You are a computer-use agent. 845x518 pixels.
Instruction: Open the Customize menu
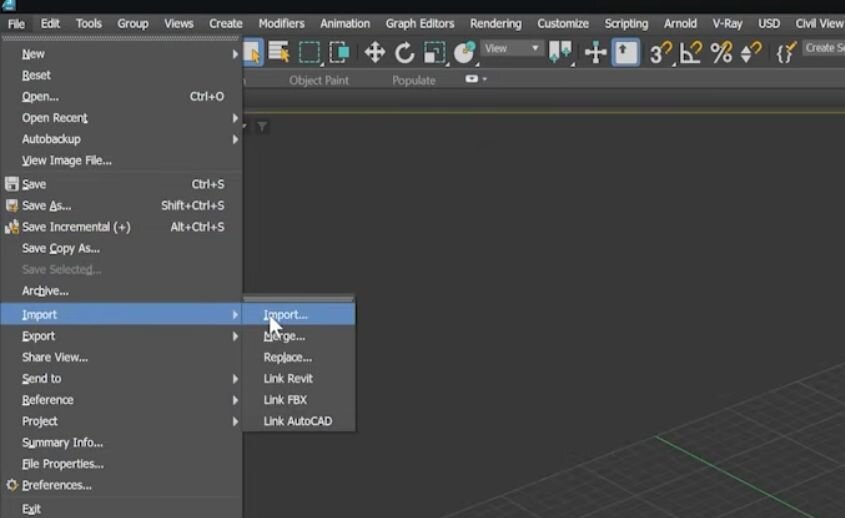(x=563, y=24)
